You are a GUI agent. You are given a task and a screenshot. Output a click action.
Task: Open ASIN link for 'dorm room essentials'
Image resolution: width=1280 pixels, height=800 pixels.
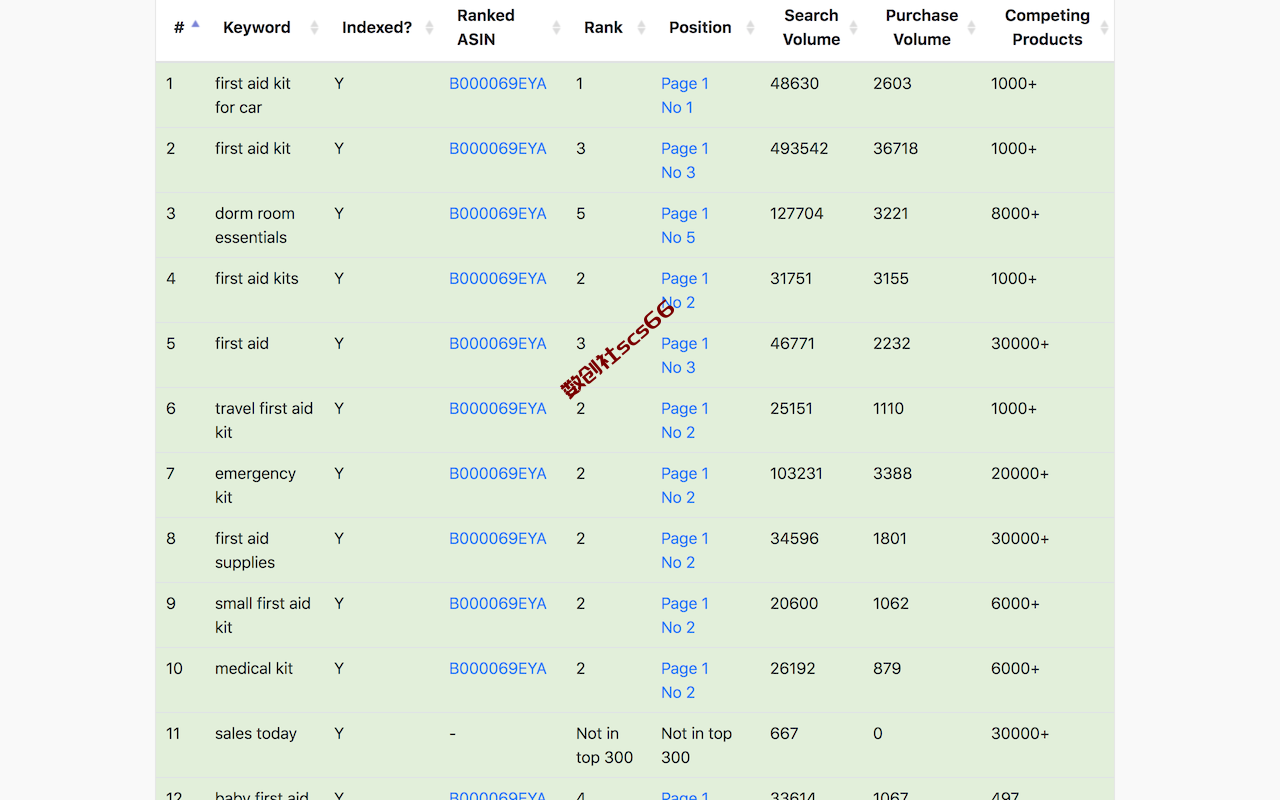498,214
